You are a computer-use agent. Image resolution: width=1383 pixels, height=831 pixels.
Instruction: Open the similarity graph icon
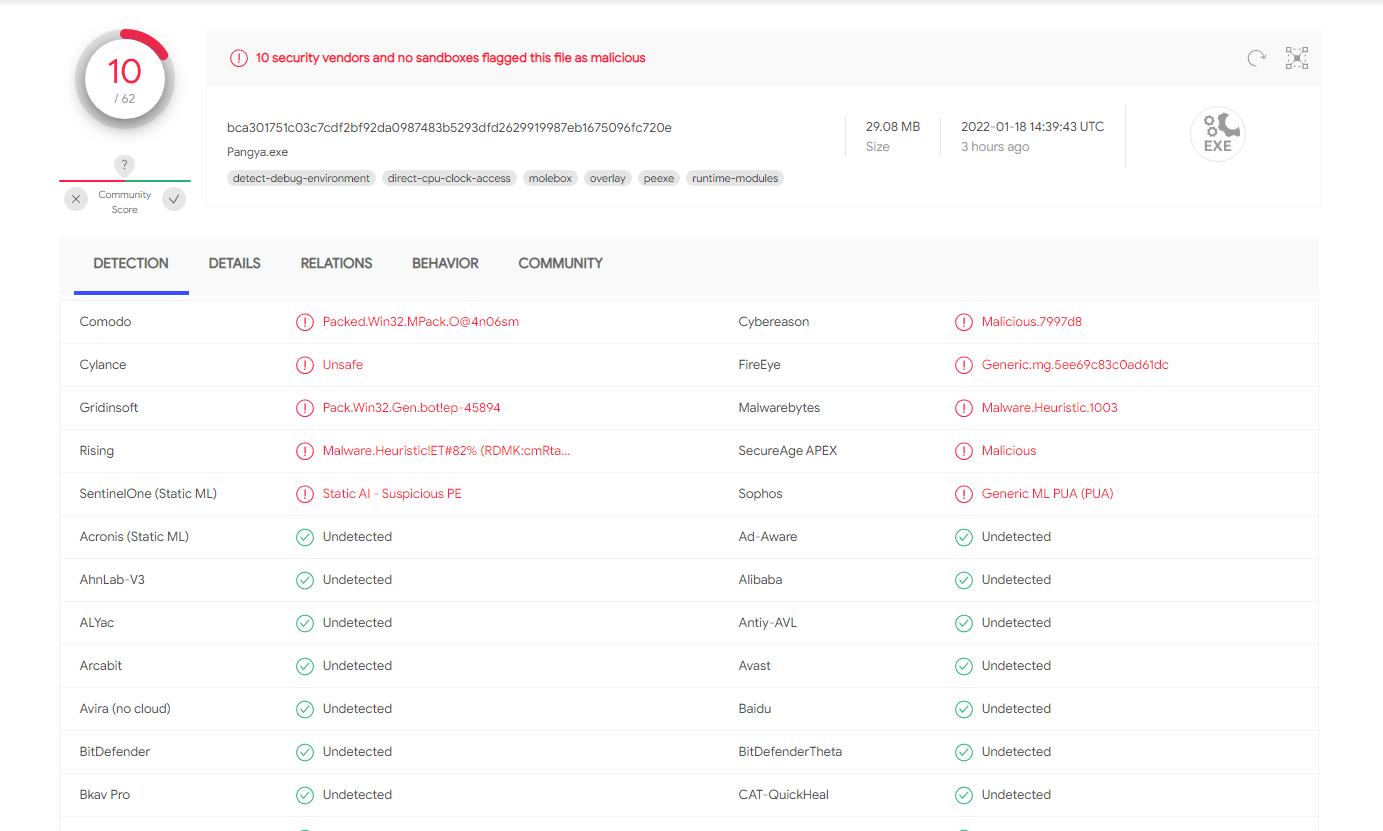click(1297, 58)
